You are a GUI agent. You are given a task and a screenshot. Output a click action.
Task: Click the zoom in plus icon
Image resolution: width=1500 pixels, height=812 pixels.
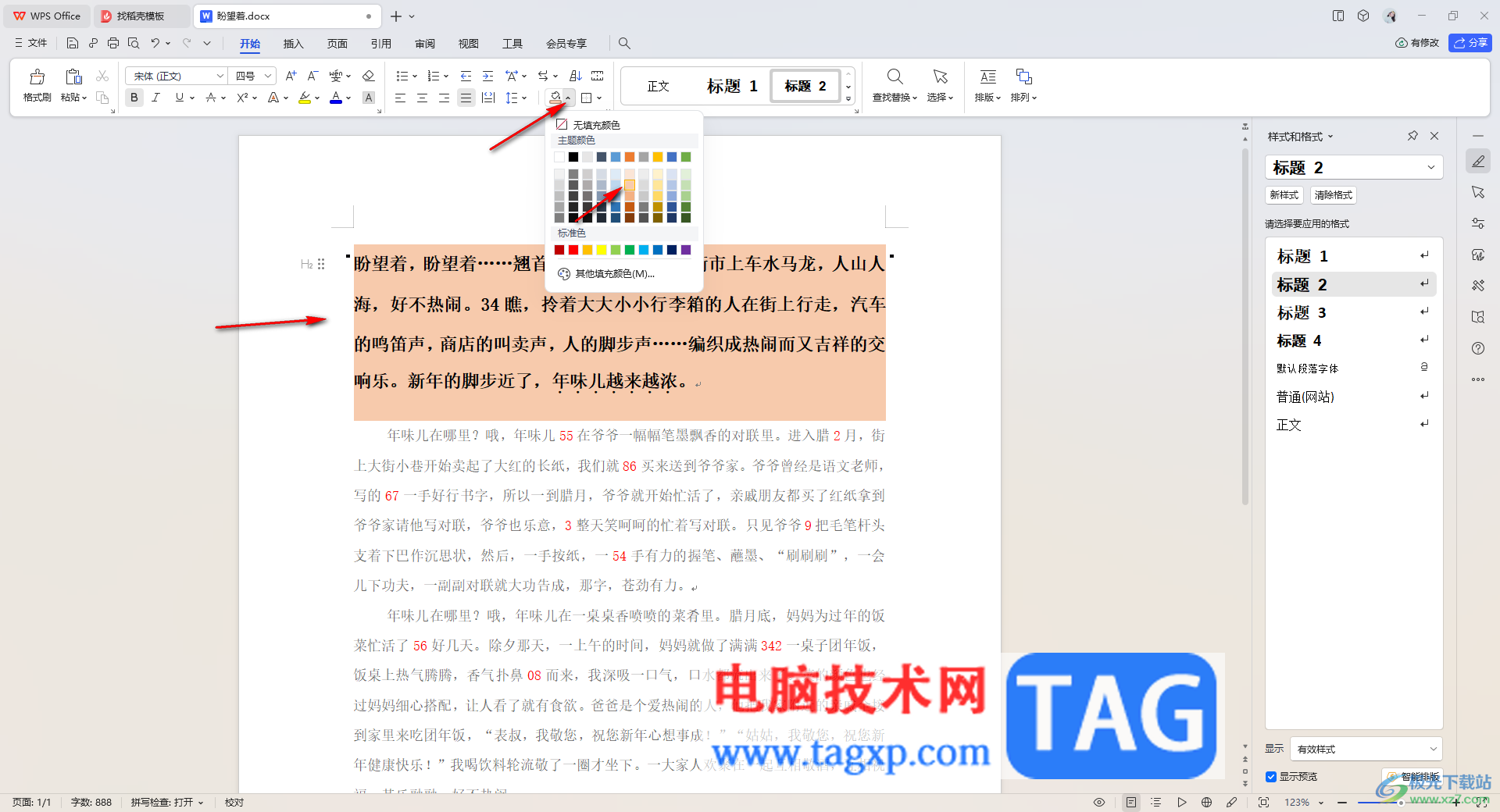click(x=1456, y=802)
